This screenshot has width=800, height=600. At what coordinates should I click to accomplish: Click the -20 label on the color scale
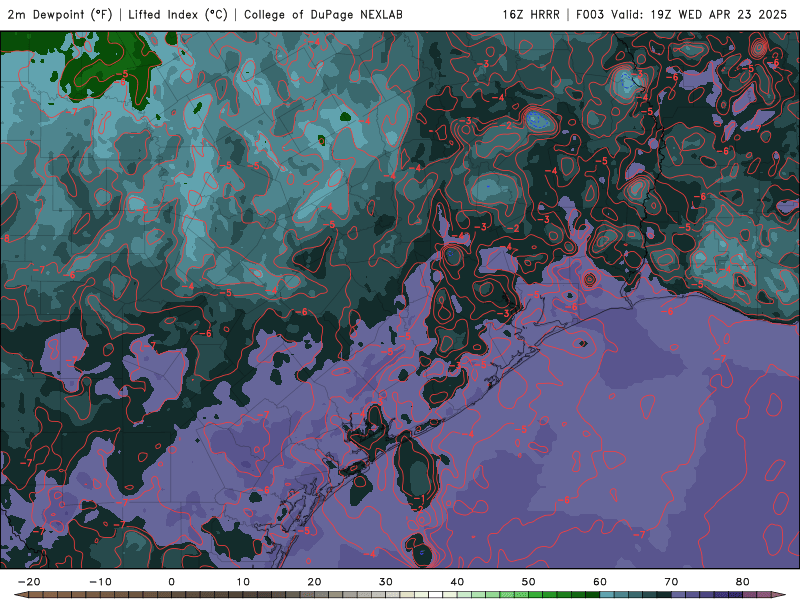click(x=29, y=582)
